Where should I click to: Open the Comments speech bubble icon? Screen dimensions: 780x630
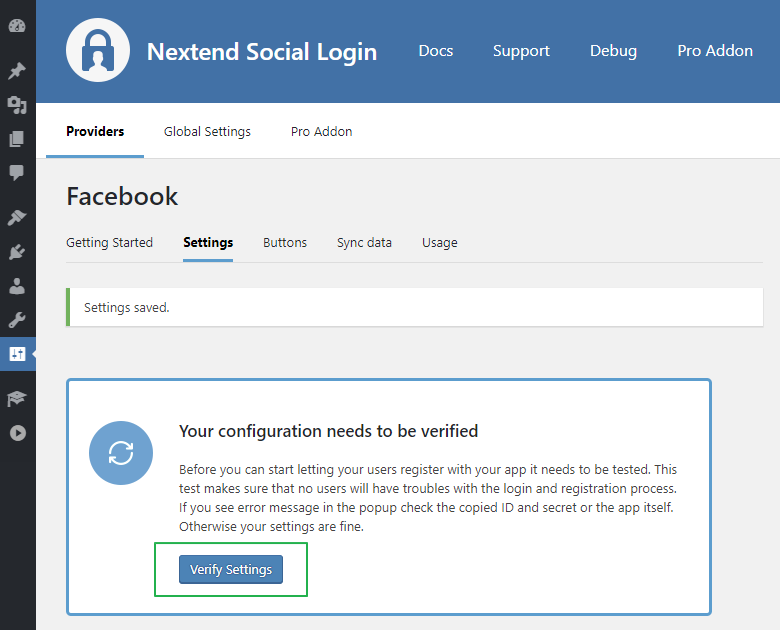(17, 173)
